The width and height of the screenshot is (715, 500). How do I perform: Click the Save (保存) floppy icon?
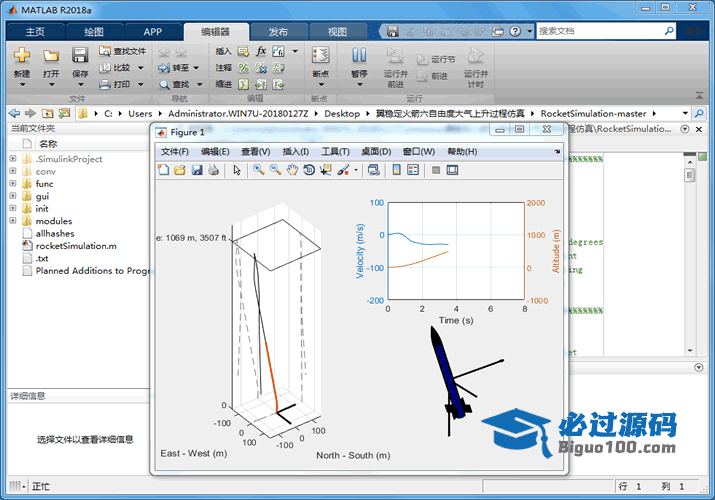[80, 55]
